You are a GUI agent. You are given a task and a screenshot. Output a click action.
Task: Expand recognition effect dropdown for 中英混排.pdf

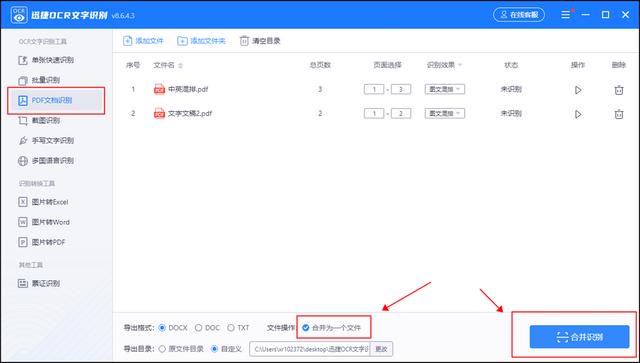[444, 89]
